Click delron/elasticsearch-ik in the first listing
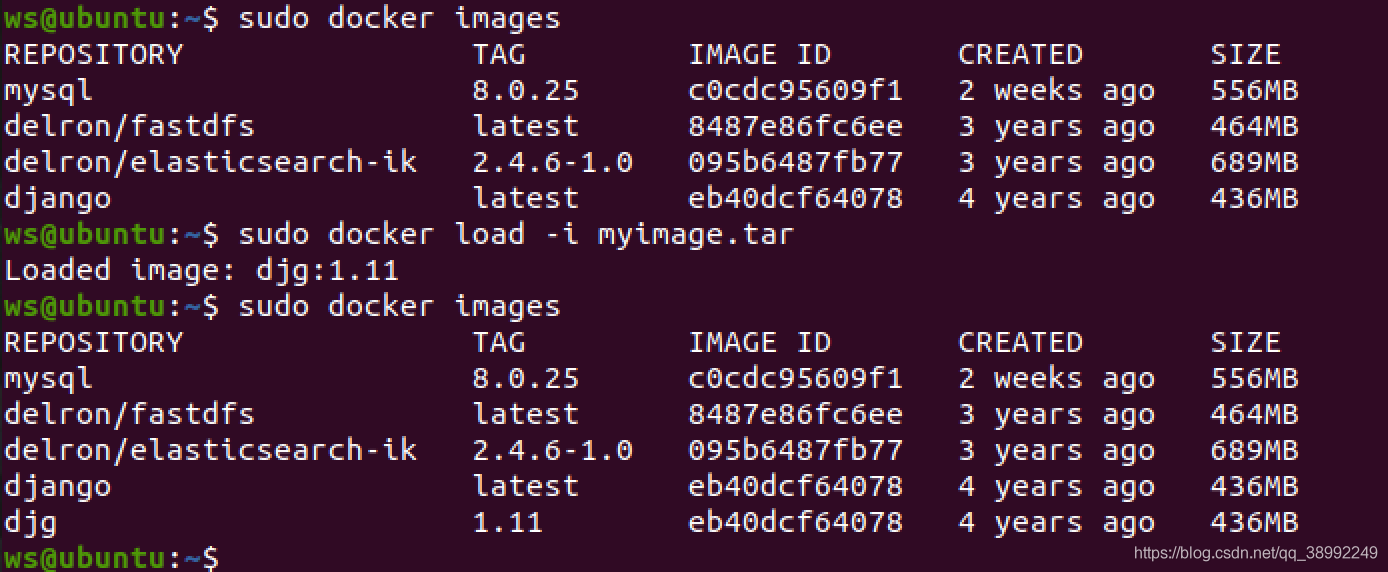 pyautogui.click(x=210, y=162)
